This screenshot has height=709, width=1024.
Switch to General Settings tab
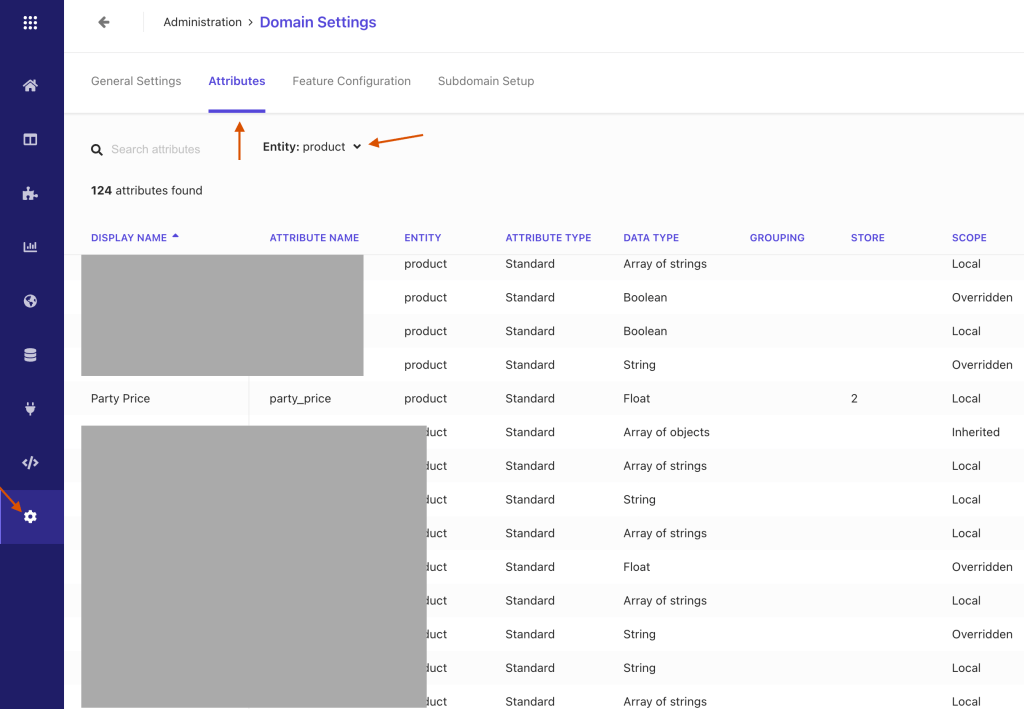tap(136, 81)
